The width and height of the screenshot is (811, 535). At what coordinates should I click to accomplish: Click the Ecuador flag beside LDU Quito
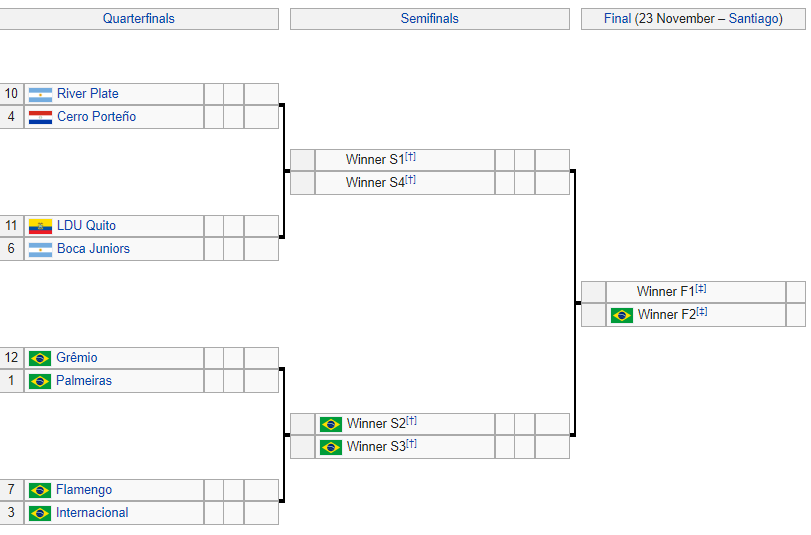40,226
